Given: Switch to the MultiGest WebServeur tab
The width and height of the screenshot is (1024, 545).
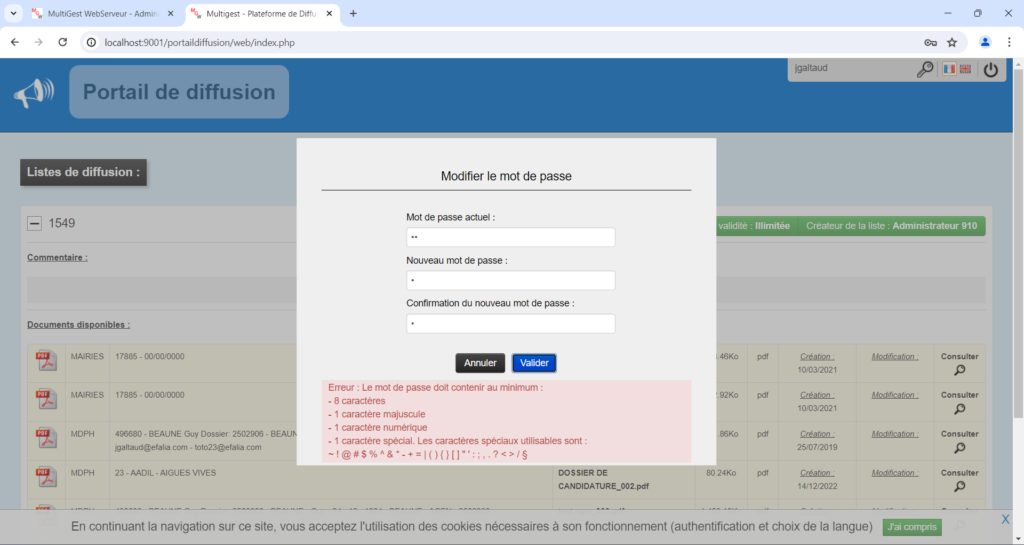Looking at the screenshot, I should coord(100,14).
